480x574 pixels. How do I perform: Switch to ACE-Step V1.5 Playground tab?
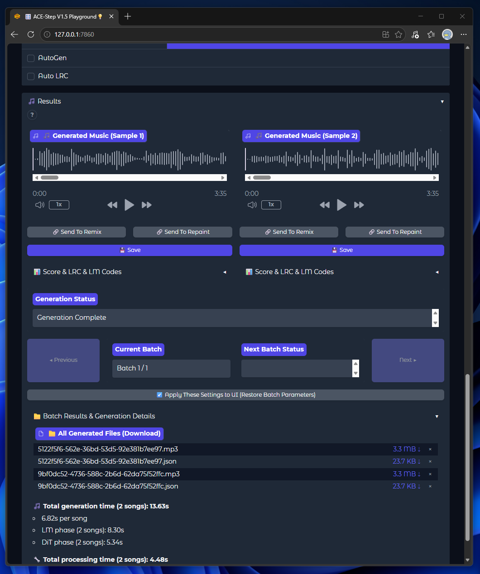pyautogui.click(x=64, y=16)
